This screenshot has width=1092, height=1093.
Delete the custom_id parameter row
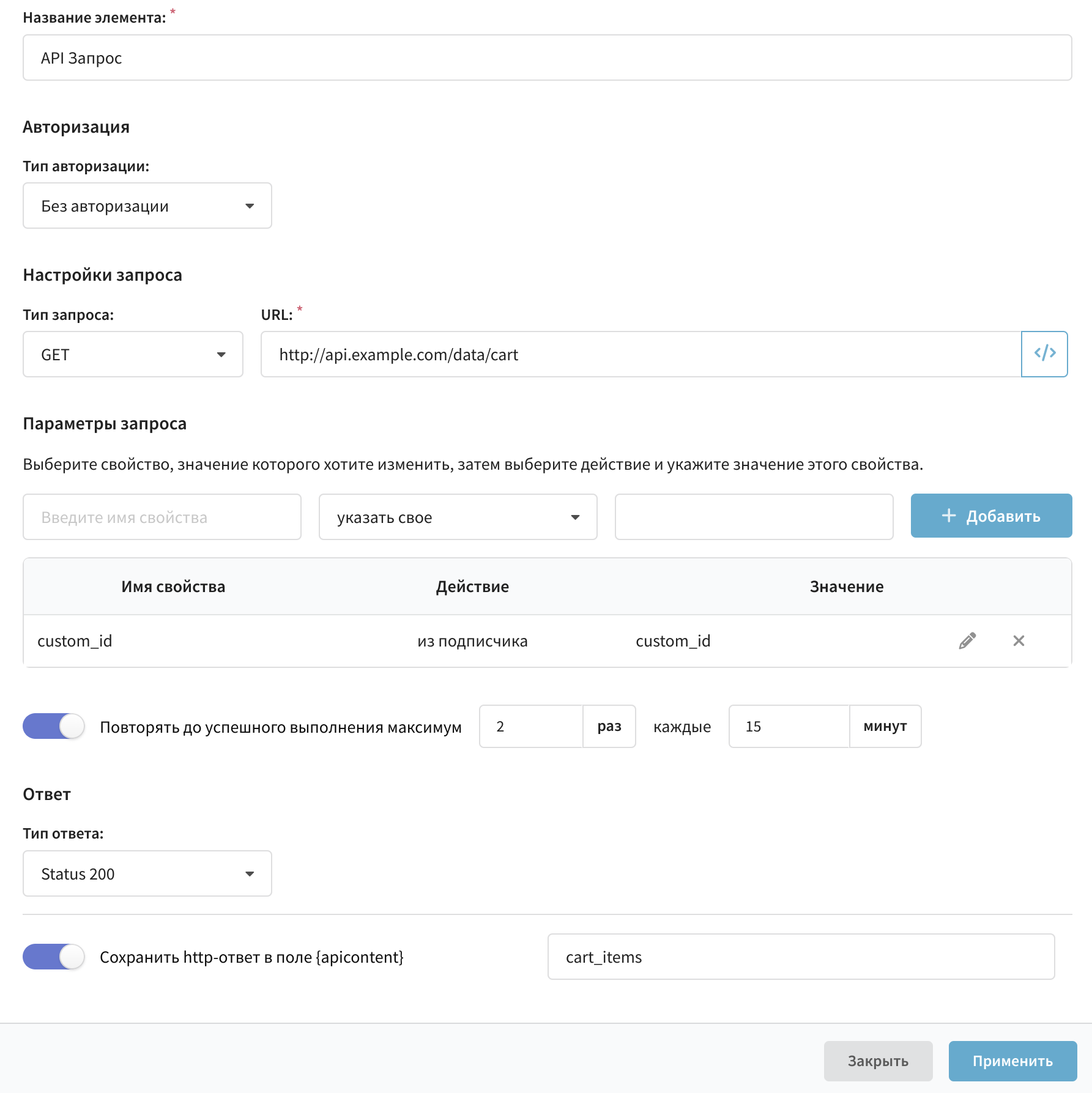pyautogui.click(x=1019, y=640)
